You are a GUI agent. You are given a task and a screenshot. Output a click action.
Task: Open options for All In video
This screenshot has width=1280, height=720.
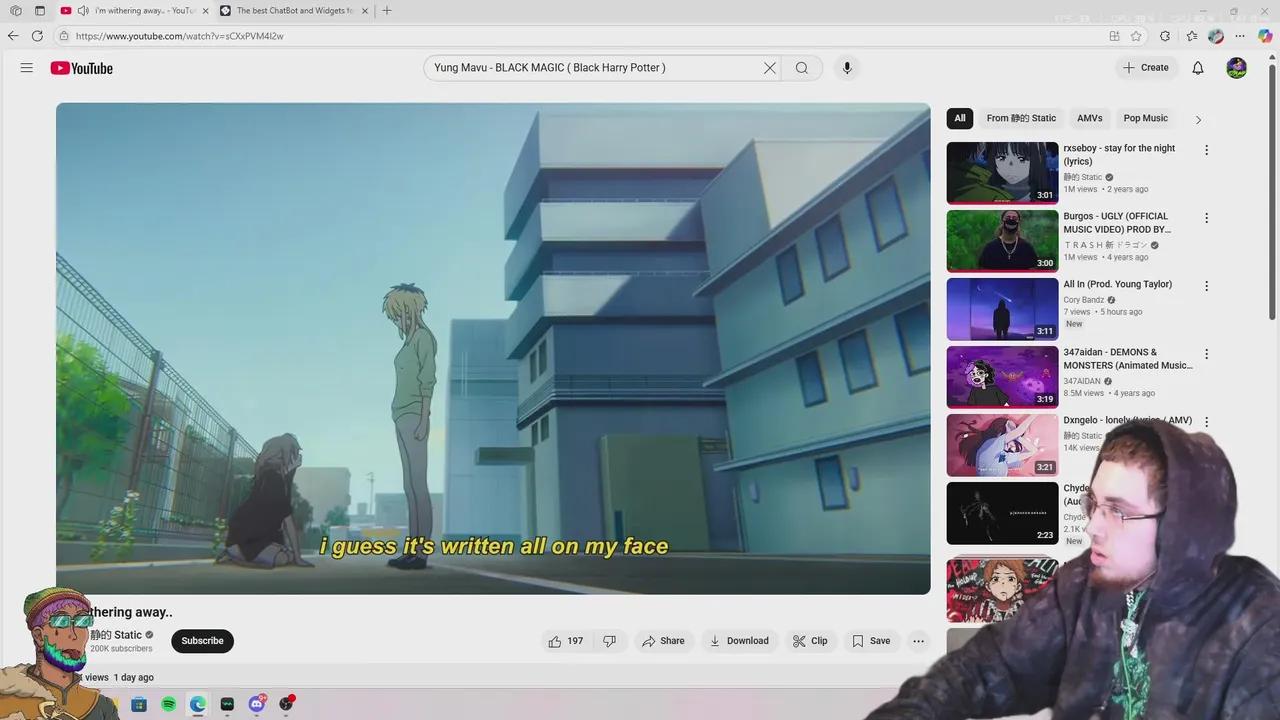1206,286
